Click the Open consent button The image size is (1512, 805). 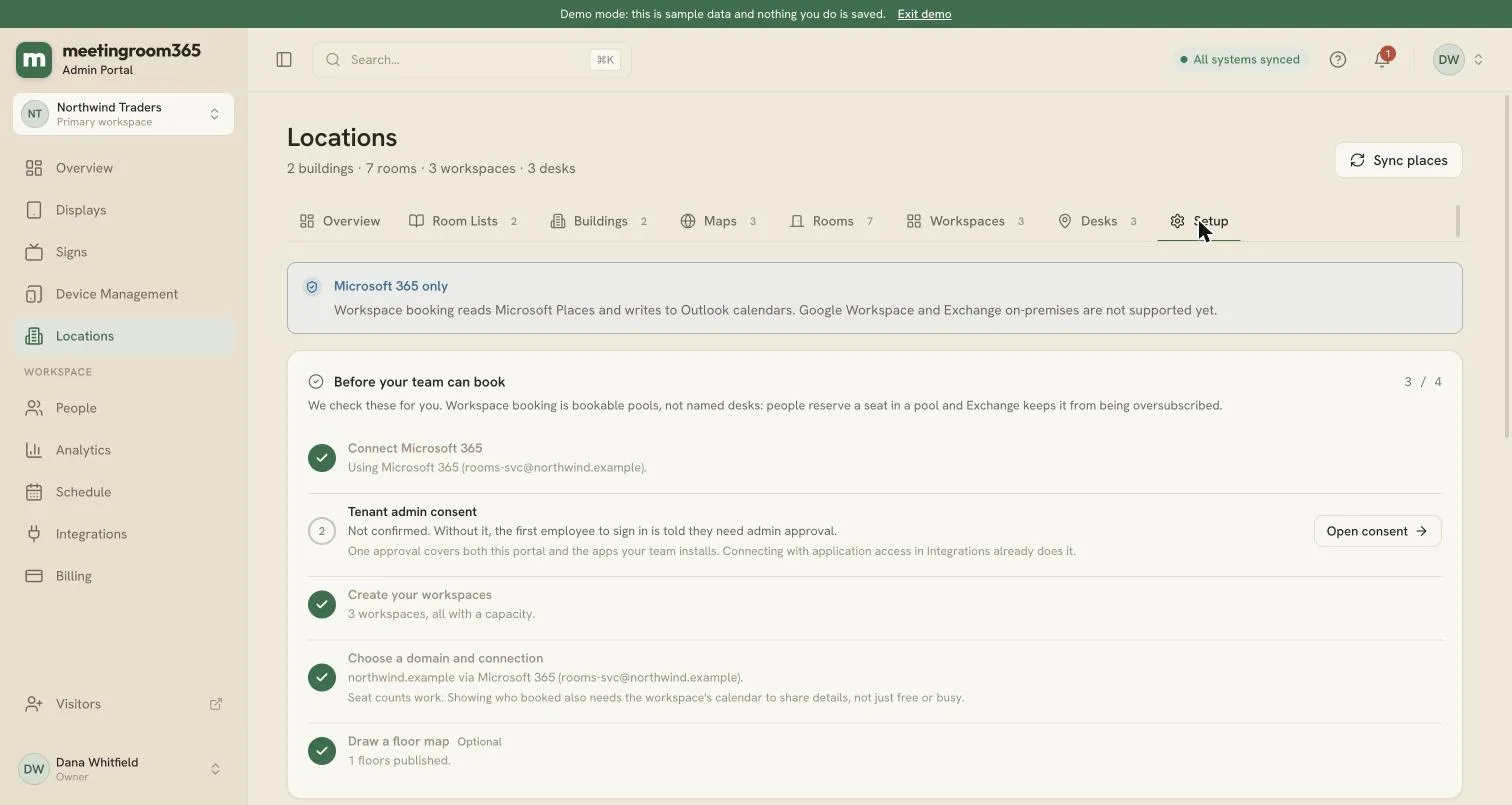coord(1377,531)
